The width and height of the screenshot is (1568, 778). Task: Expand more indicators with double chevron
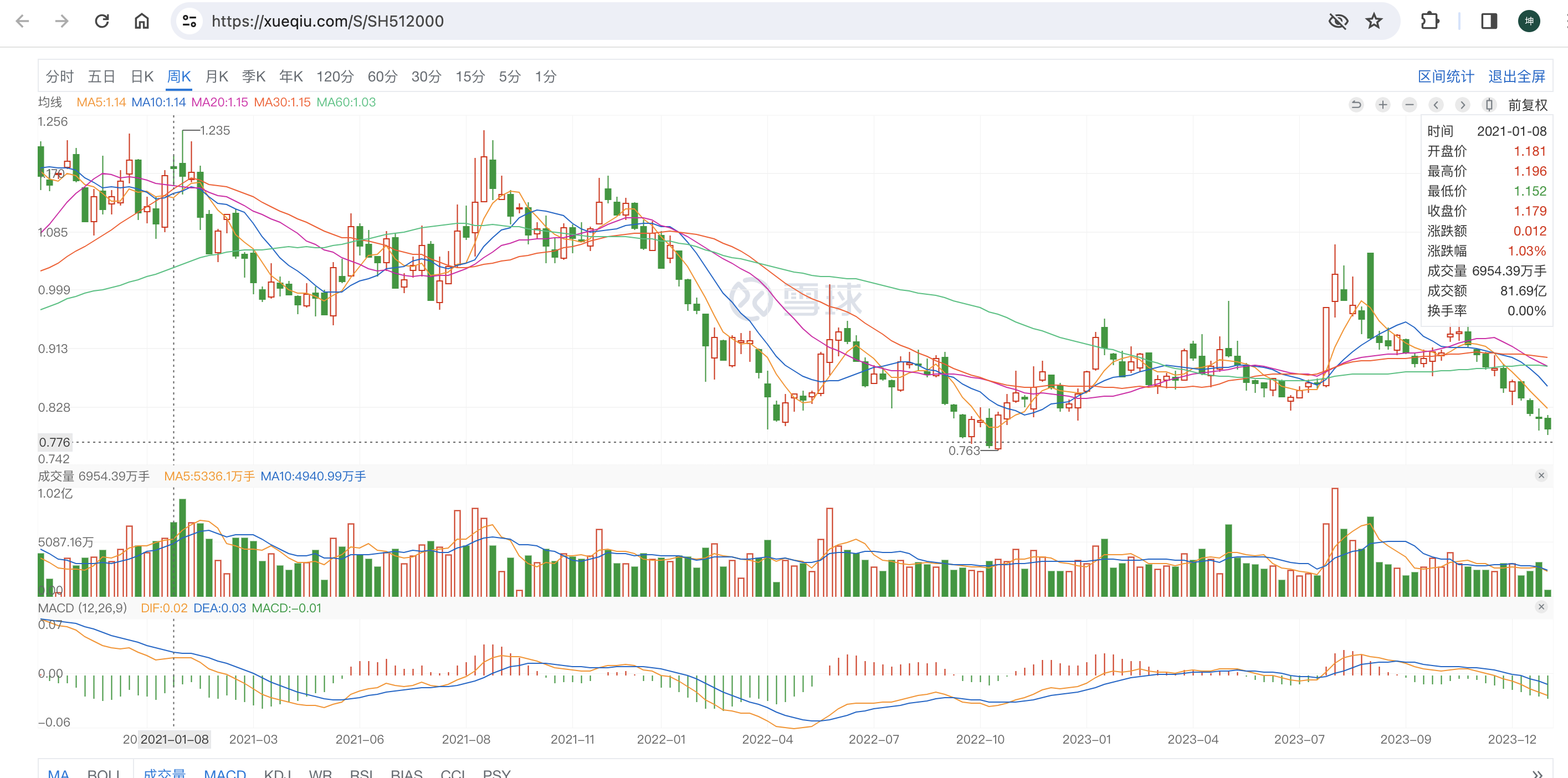coord(1538,772)
